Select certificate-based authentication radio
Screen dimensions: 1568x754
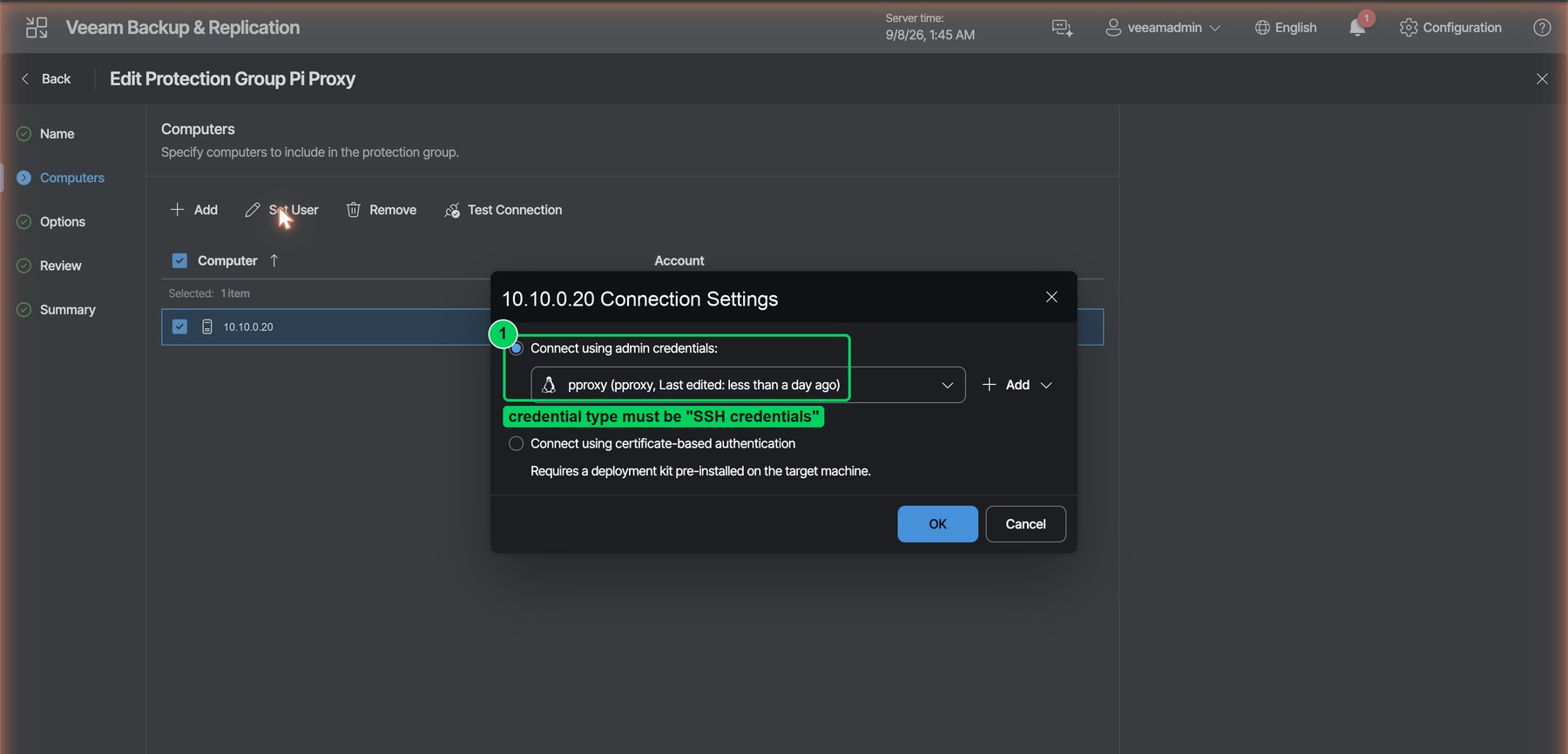[x=517, y=443]
